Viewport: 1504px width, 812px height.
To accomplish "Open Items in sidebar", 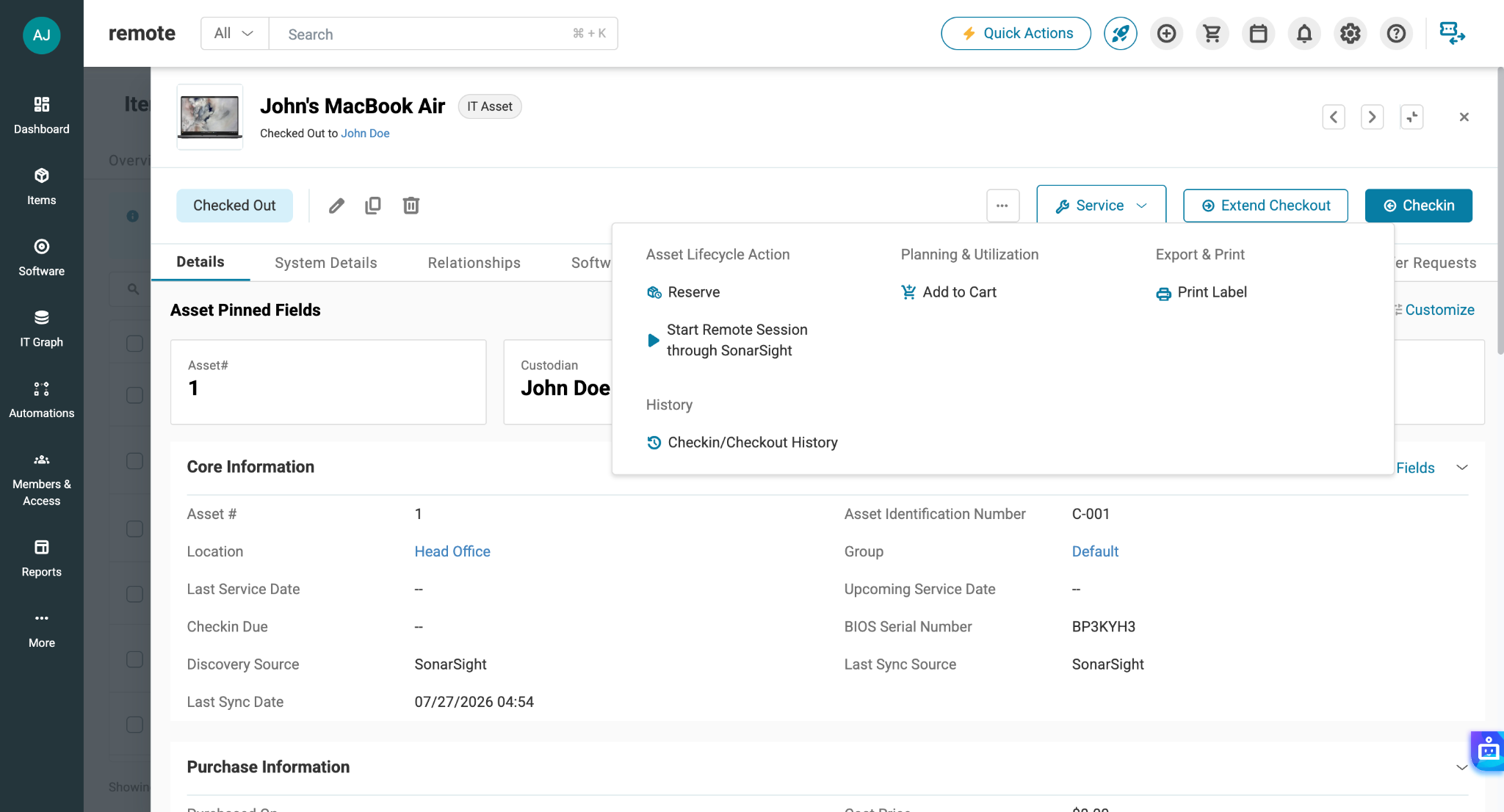I will tap(41, 186).
